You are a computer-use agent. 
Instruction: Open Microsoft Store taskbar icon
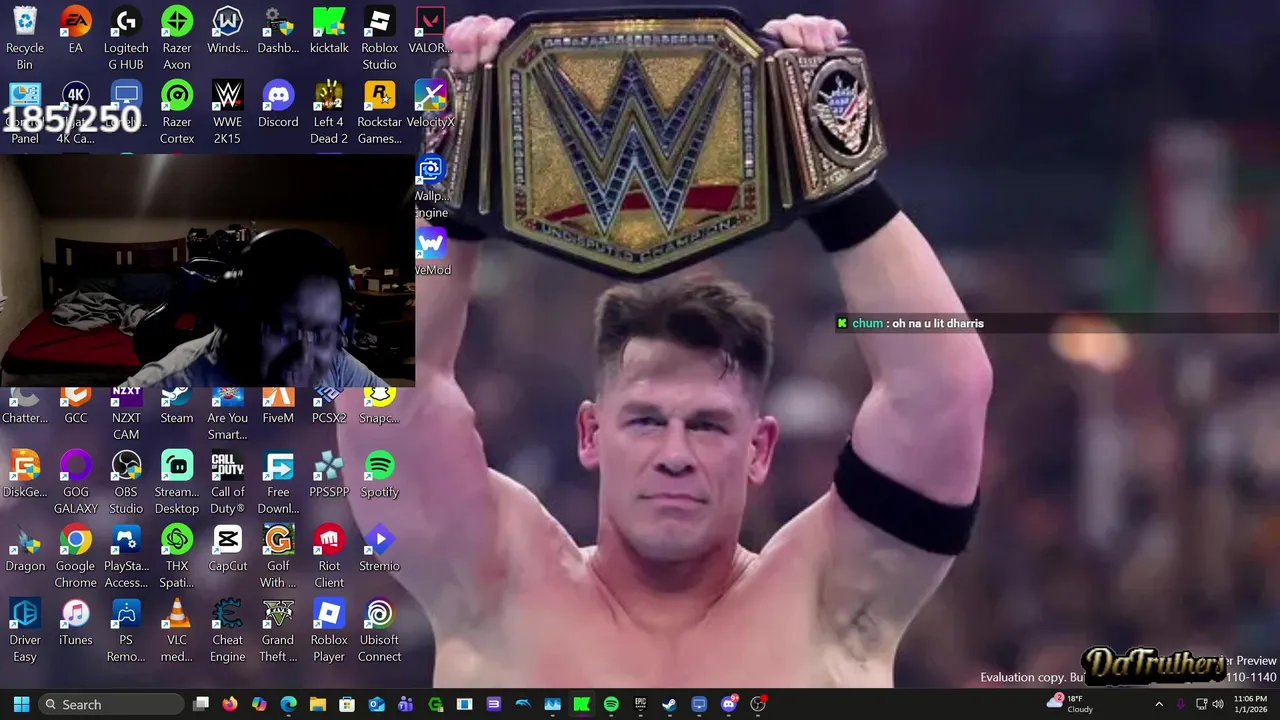[347, 704]
